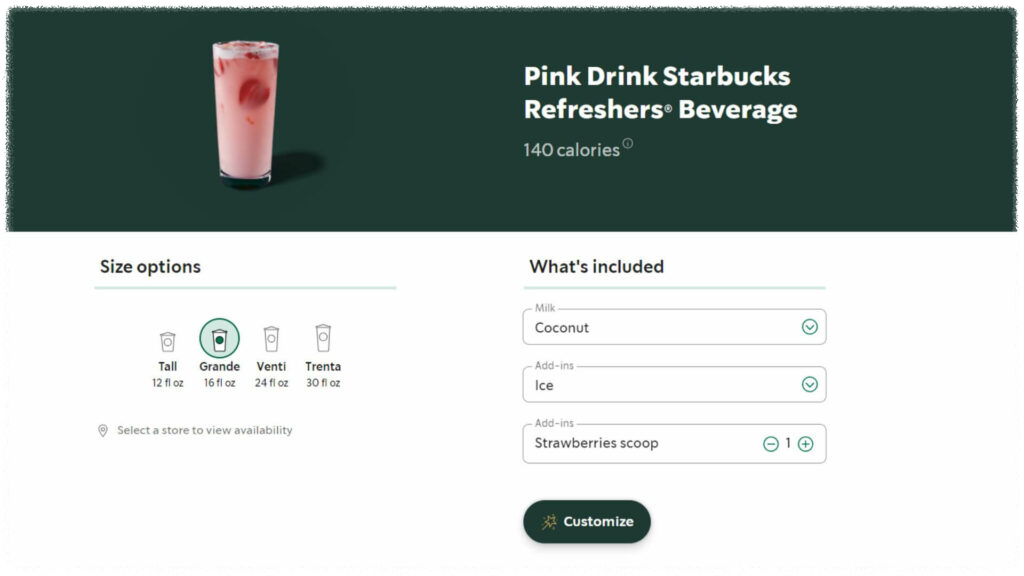Increase Strawberries scoop with plus icon
The image size is (1024, 576).
pyautogui.click(x=806, y=444)
